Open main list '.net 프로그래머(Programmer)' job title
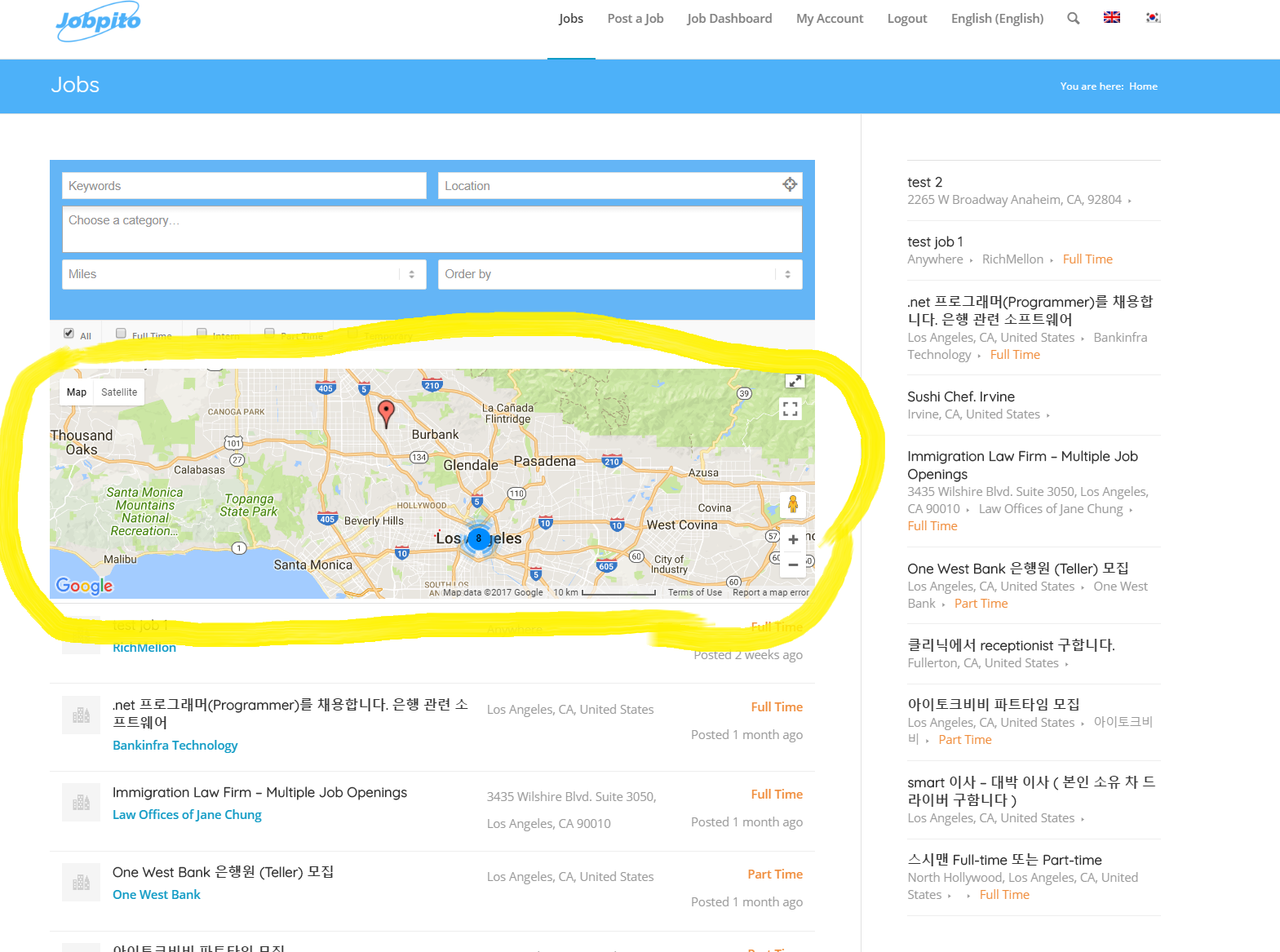This screenshot has height=952, width=1280. pyautogui.click(x=290, y=713)
